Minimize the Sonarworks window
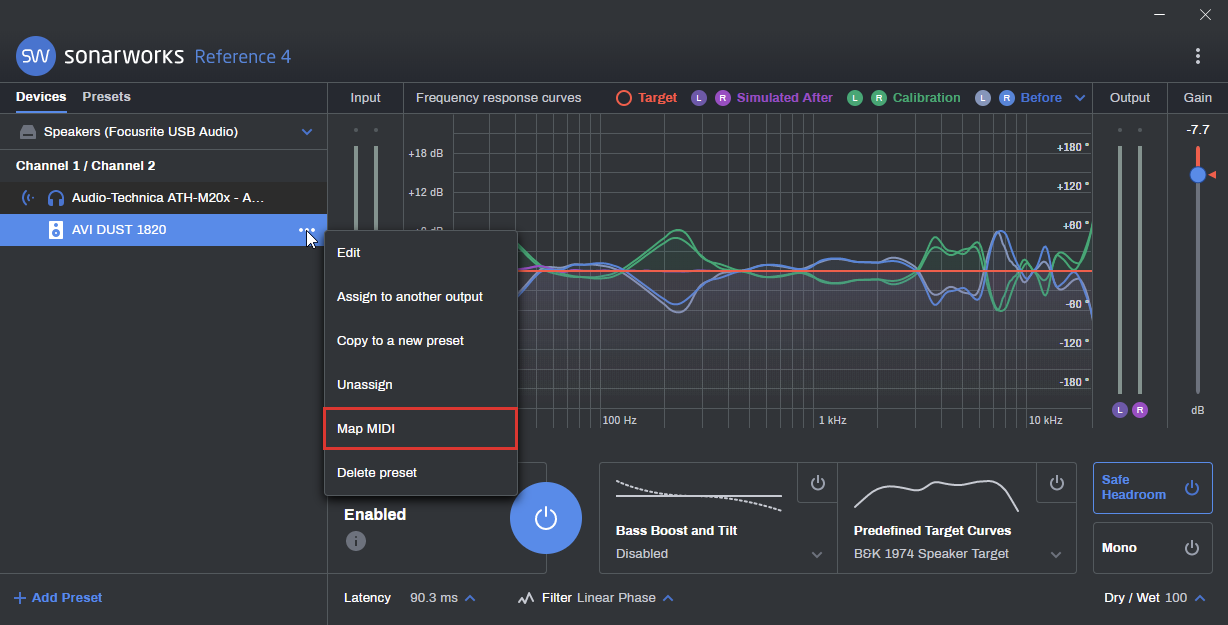 pos(1161,14)
